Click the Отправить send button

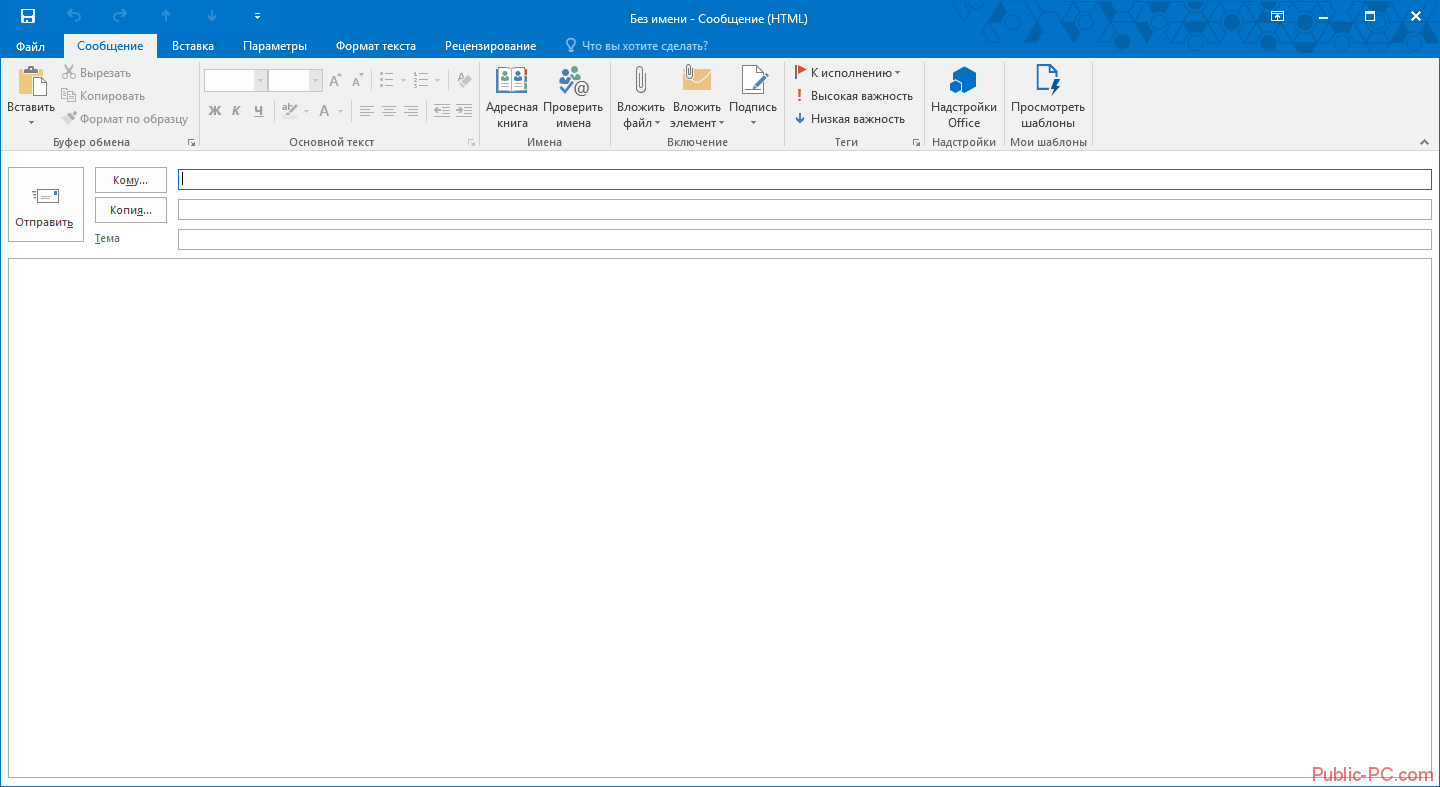click(x=45, y=204)
